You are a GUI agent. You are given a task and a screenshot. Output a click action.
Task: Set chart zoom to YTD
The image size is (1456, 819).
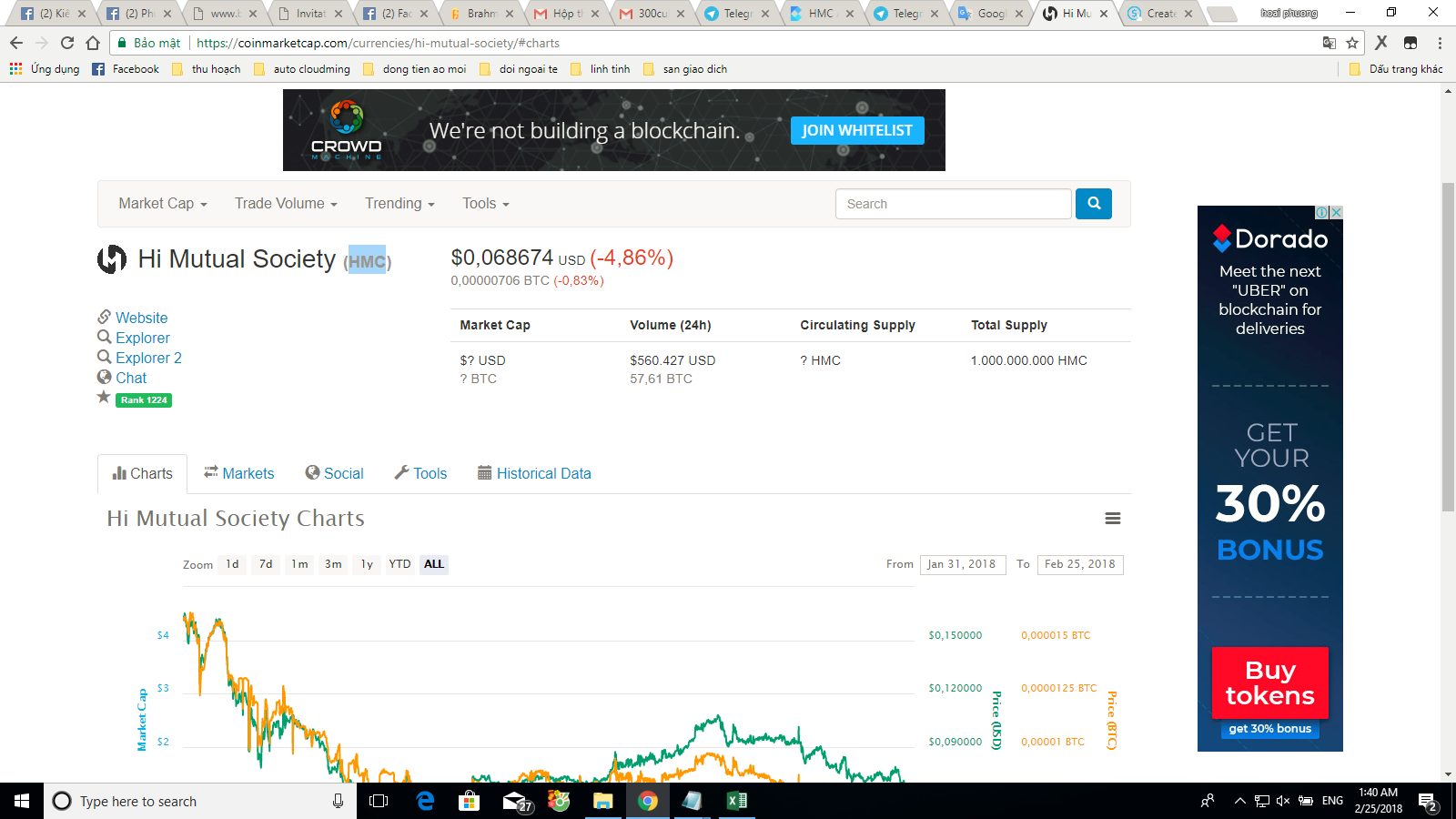point(399,564)
